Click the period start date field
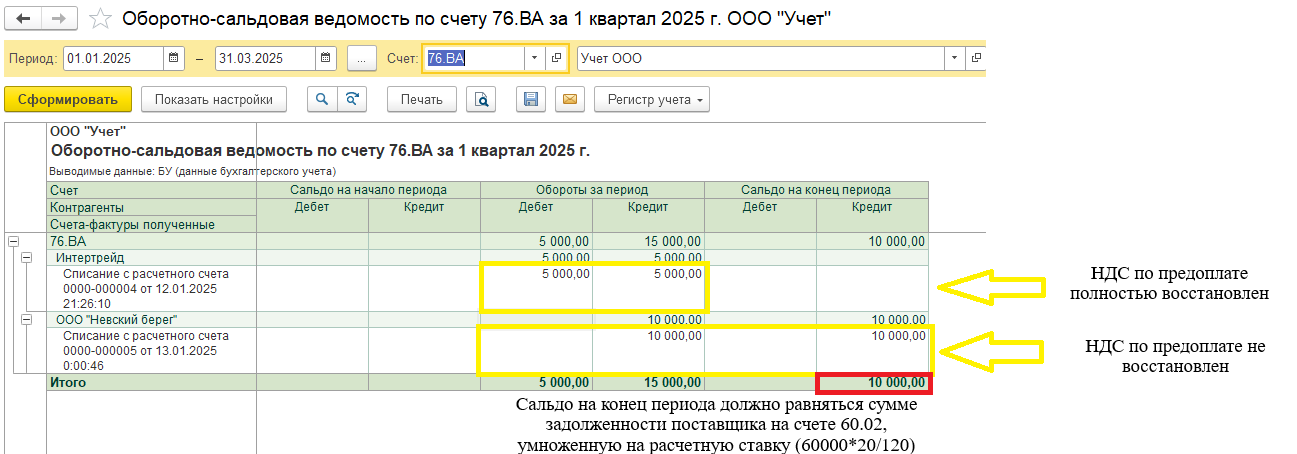The width and height of the screenshot is (1297, 454). (x=112, y=58)
